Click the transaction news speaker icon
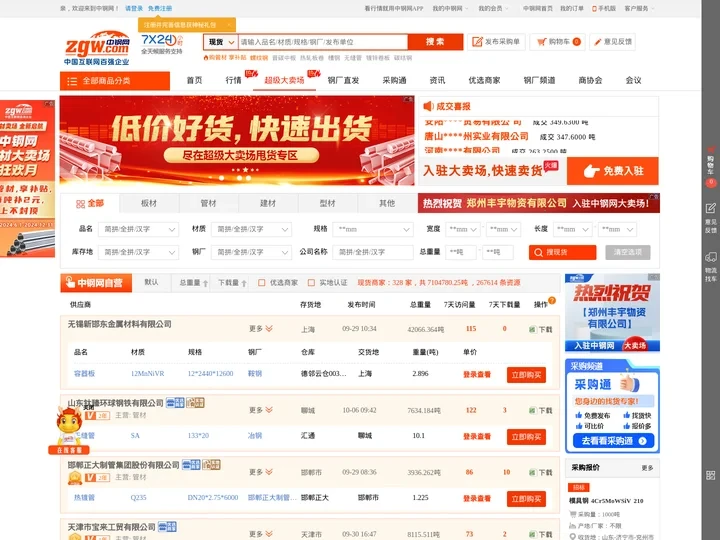Screen dimensions: 720x540 [428, 107]
